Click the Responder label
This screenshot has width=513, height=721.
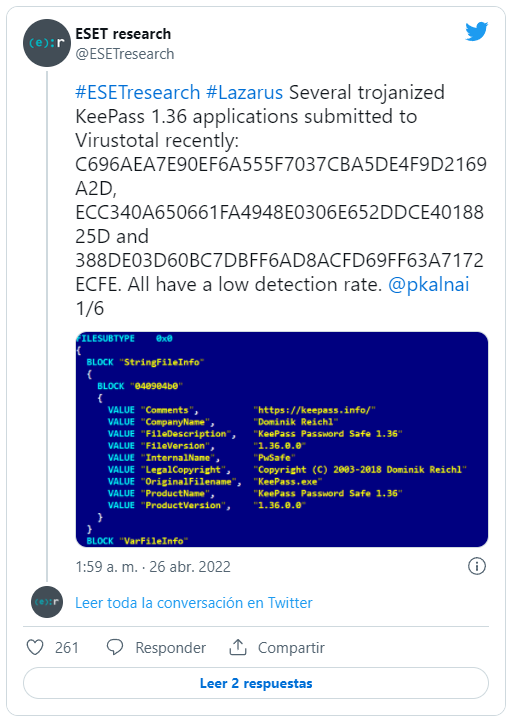point(171,647)
